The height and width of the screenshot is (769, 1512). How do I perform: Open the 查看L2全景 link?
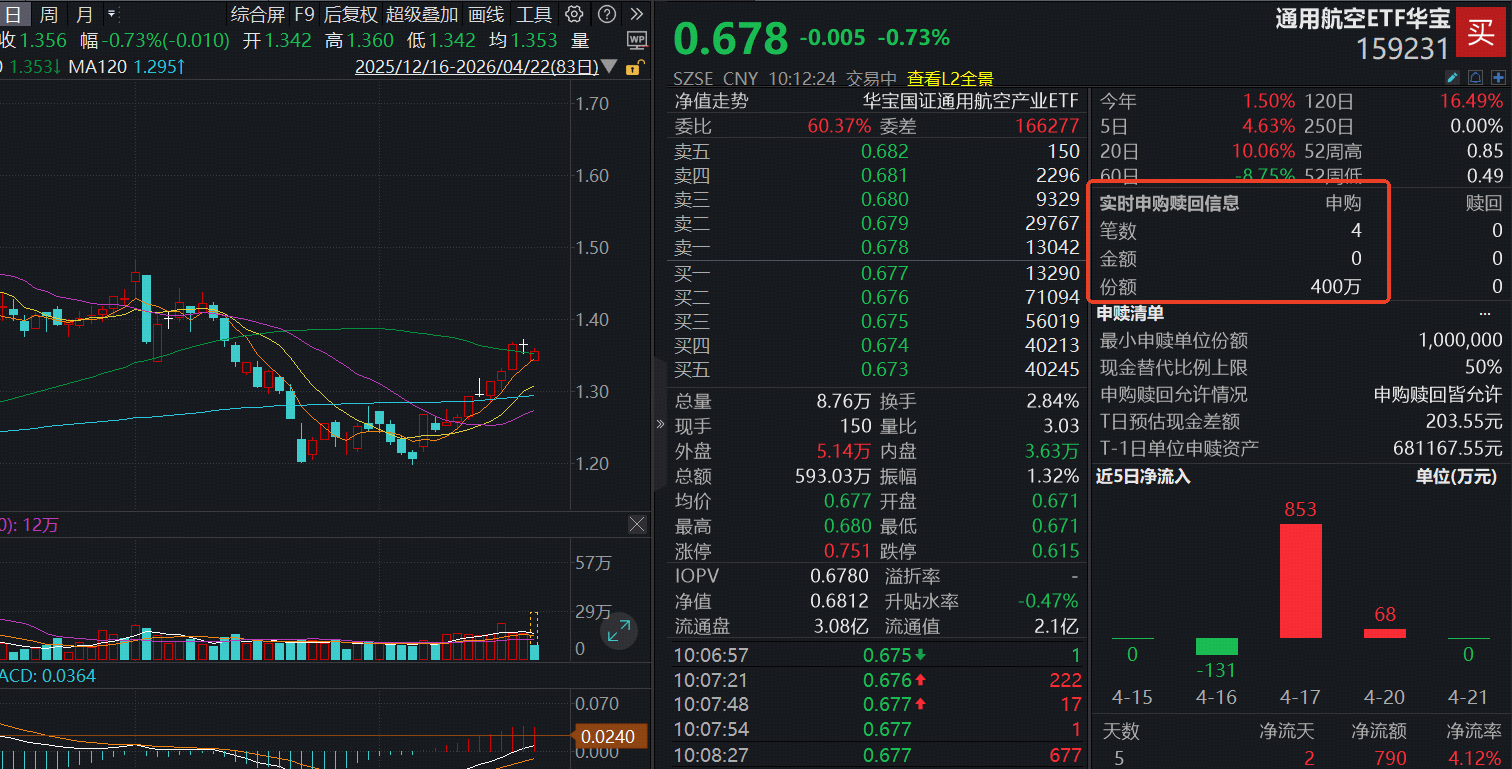point(950,79)
